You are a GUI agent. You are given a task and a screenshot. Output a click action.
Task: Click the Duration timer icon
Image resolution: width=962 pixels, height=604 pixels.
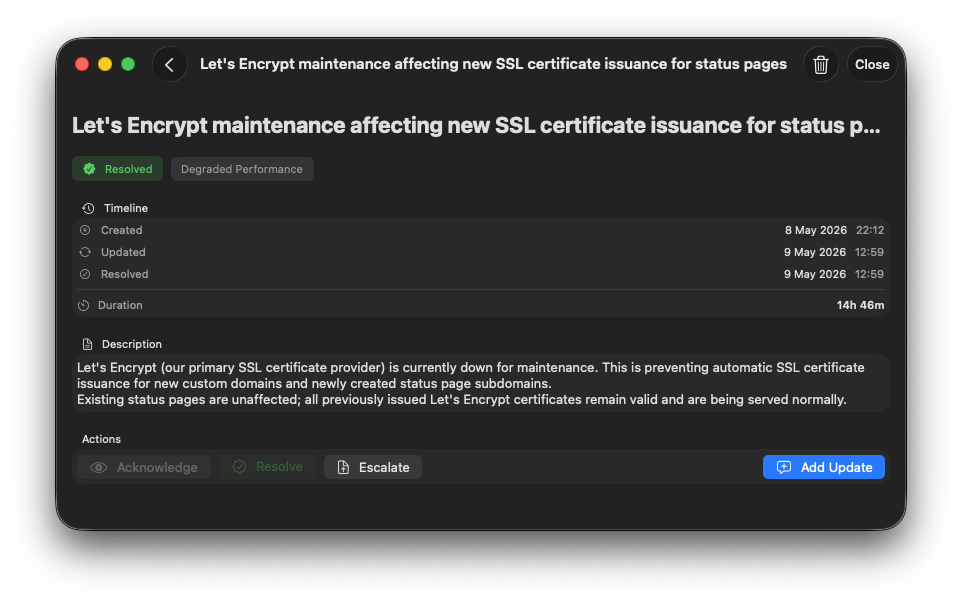84,305
